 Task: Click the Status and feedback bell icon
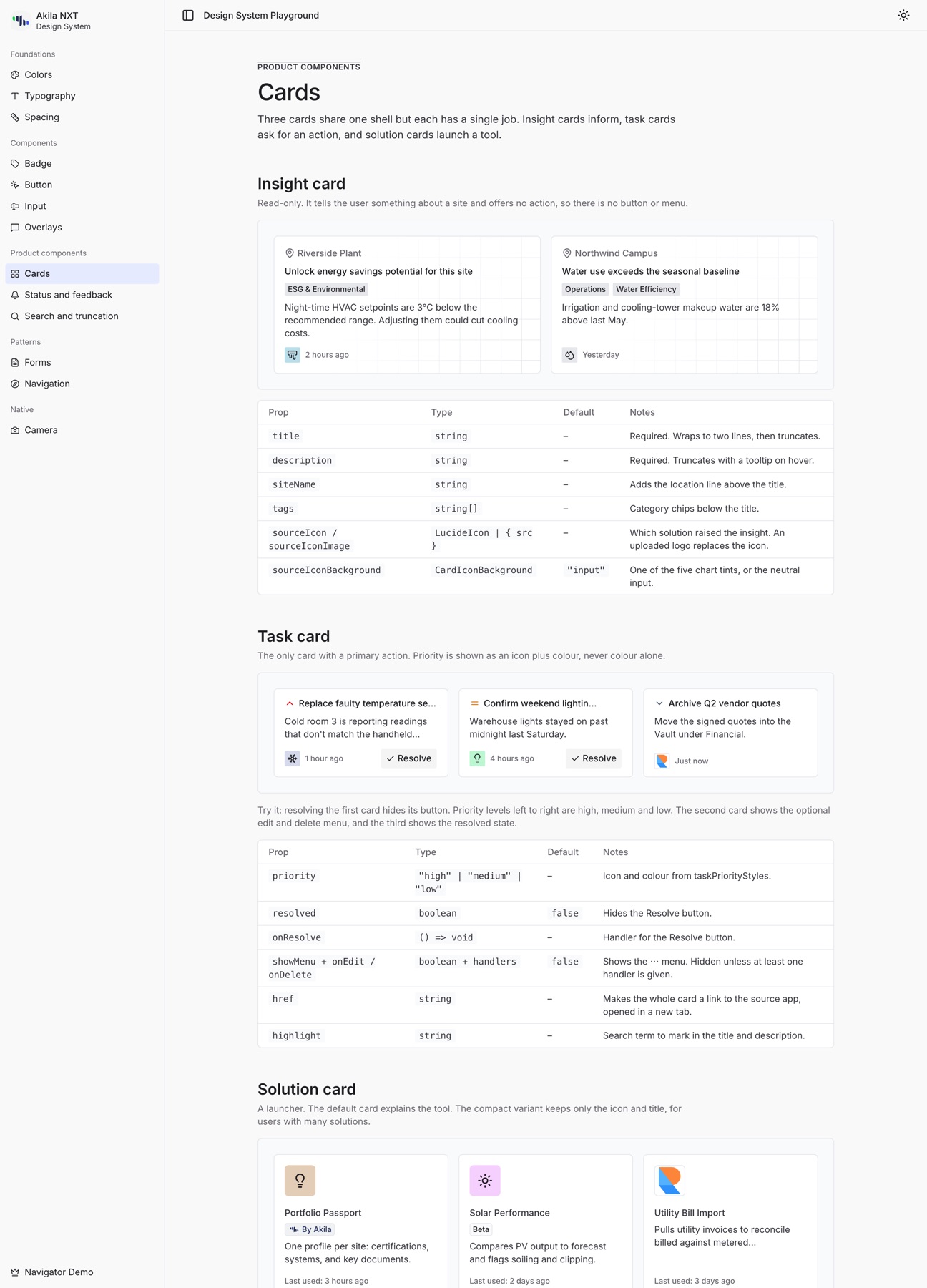(x=15, y=295)
